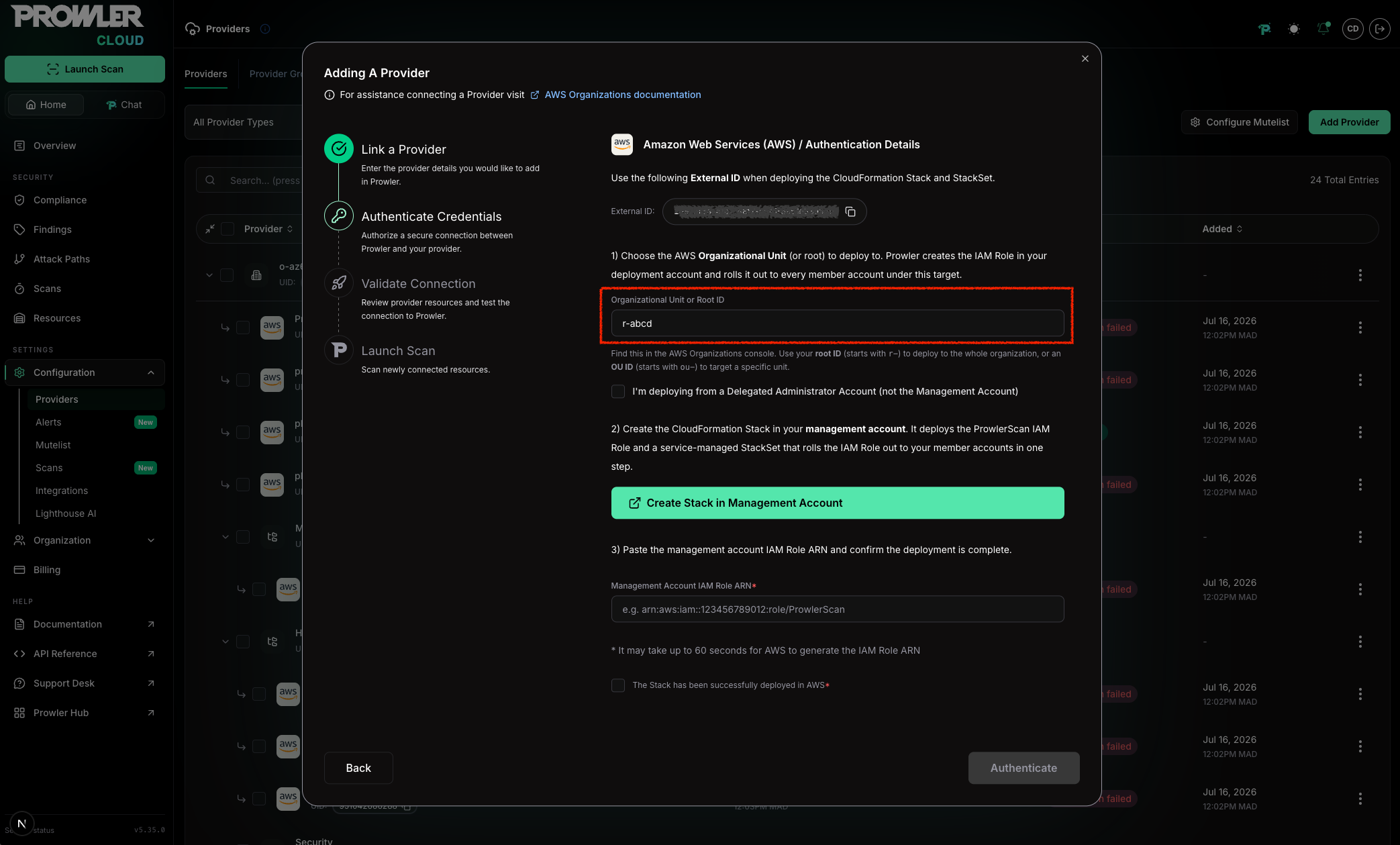The height and width of the screenshot is (845, 1400).
Task: Click the sign out icon
Action: click(1380, 29)
